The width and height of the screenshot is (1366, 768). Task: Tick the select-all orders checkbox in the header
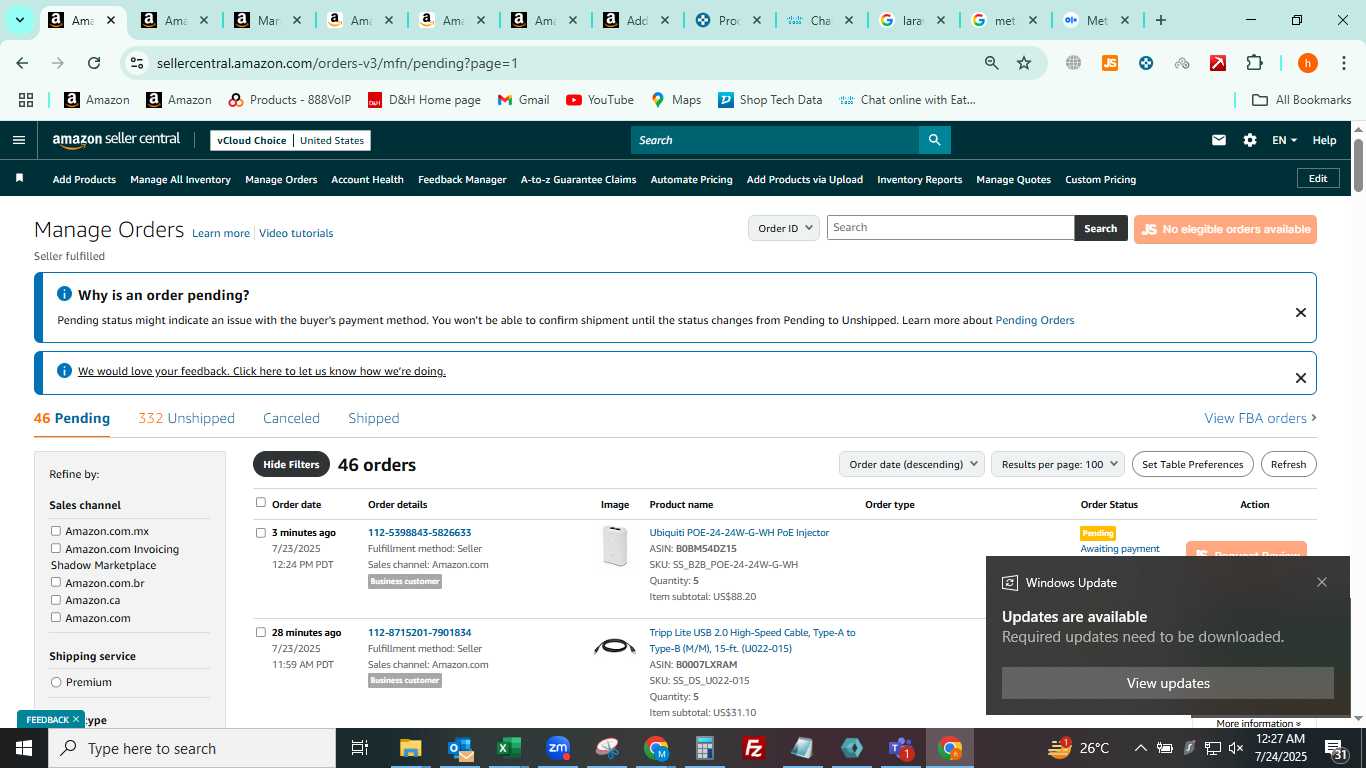[x=261, y=503]
